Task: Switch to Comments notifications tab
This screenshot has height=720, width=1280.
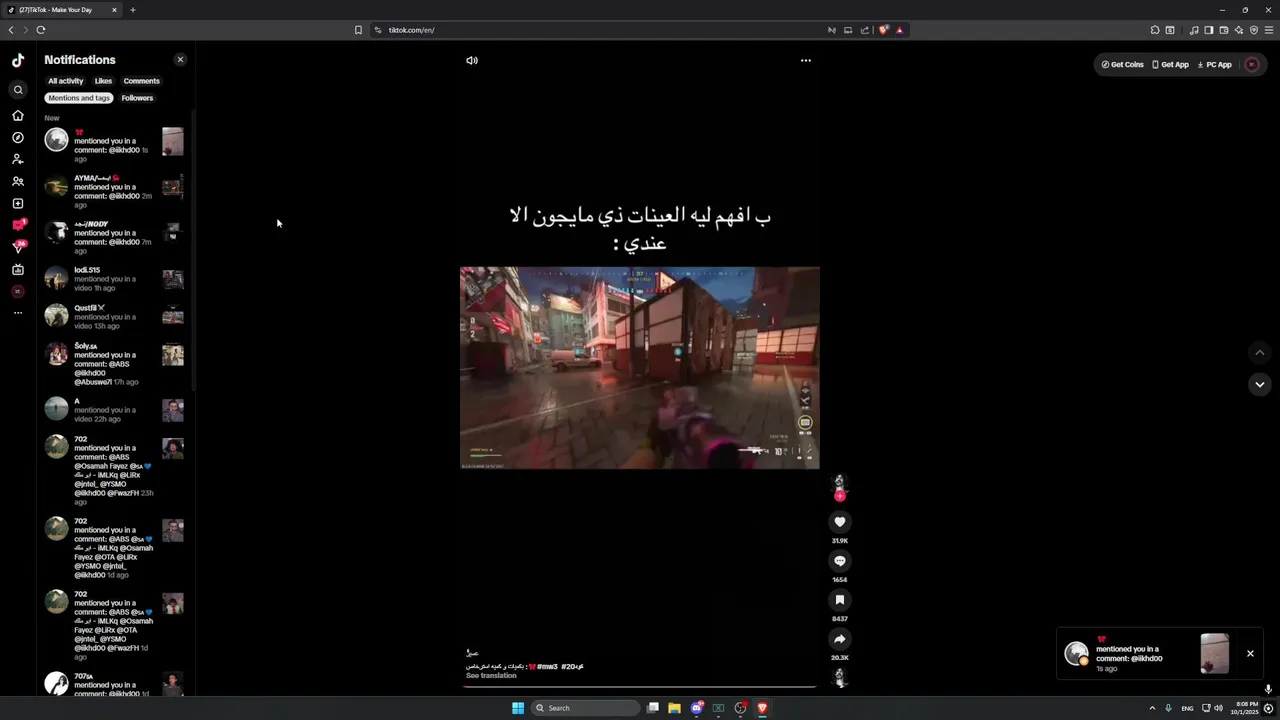Action: 141,81
